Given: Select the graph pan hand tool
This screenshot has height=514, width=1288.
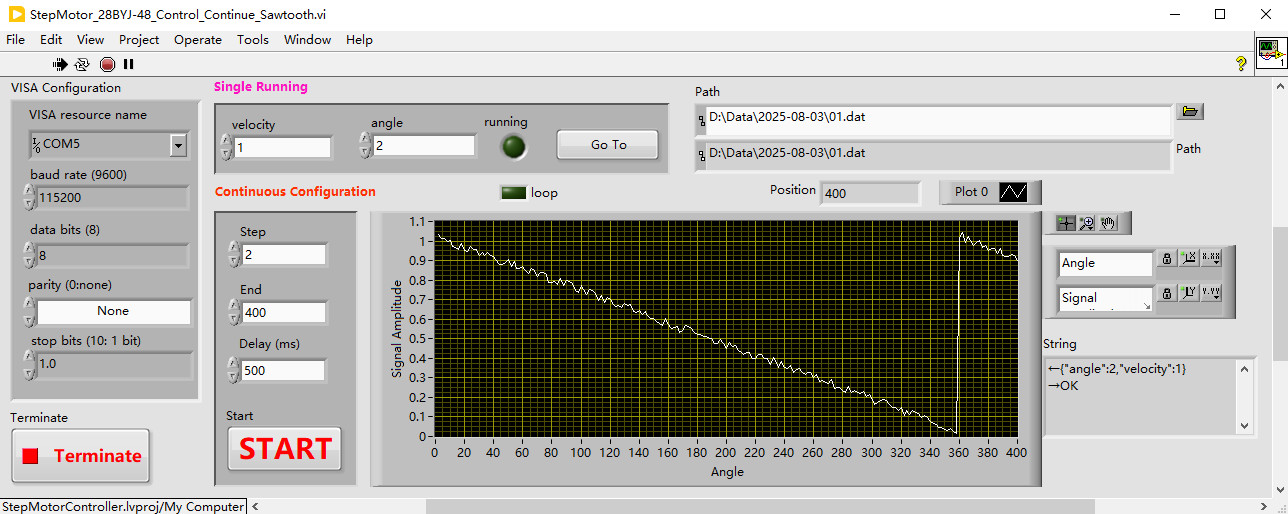Looking at the screenshot, I should click(x=1107, y=223).
